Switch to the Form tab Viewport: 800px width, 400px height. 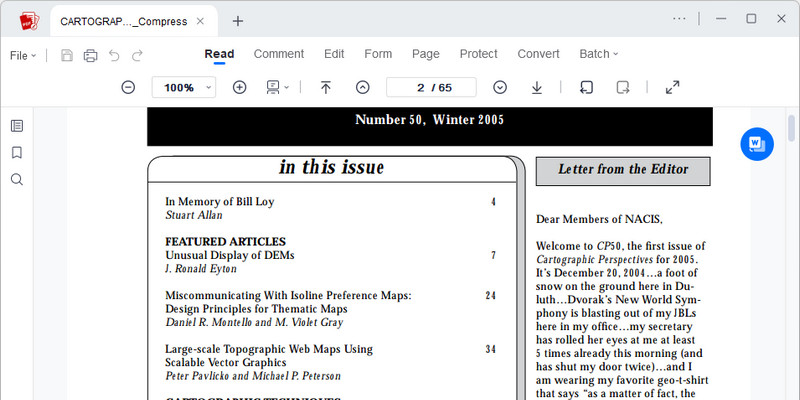click(x=378, y=54)
